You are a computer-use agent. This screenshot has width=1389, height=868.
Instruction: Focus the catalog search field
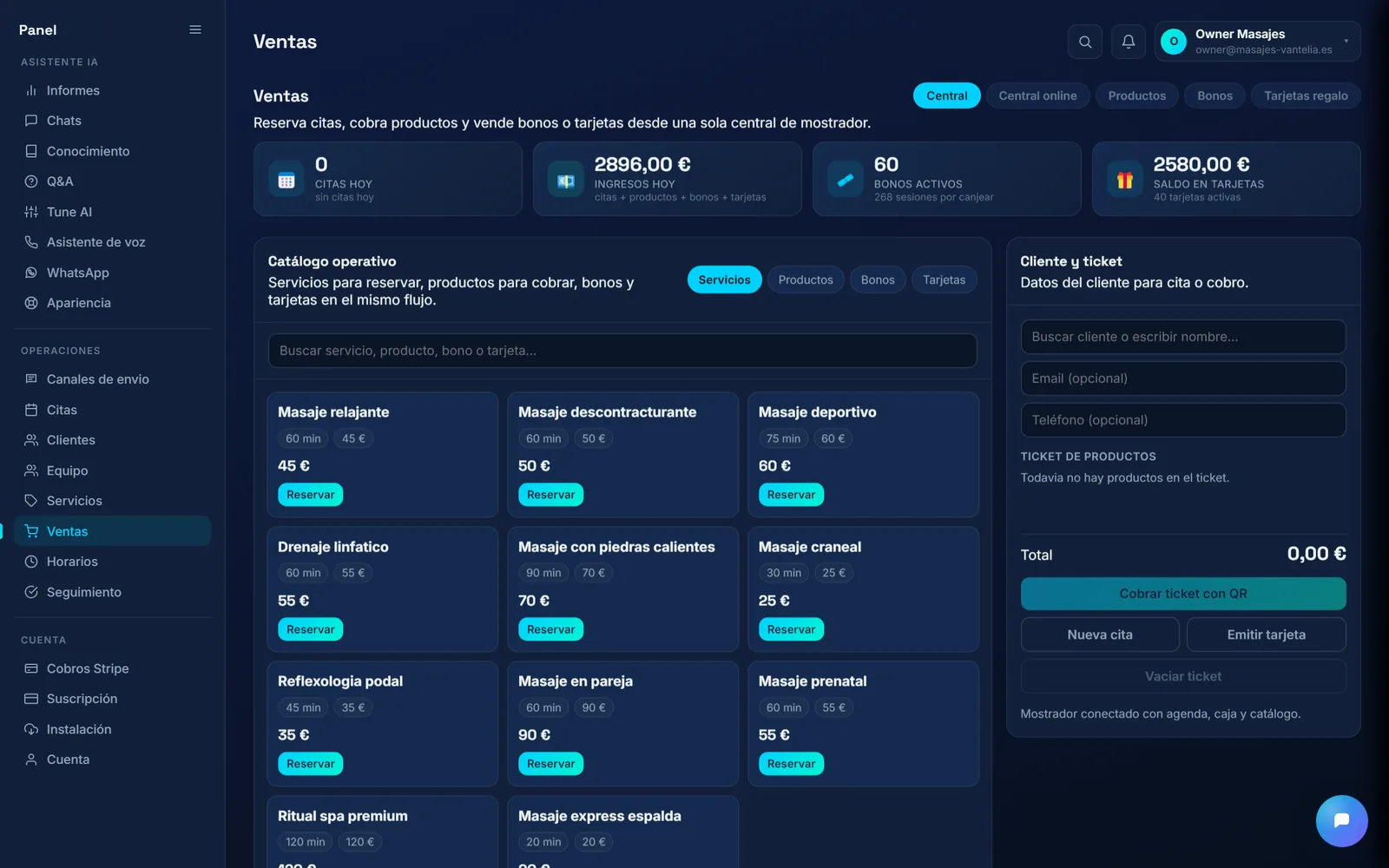(622, 351)
